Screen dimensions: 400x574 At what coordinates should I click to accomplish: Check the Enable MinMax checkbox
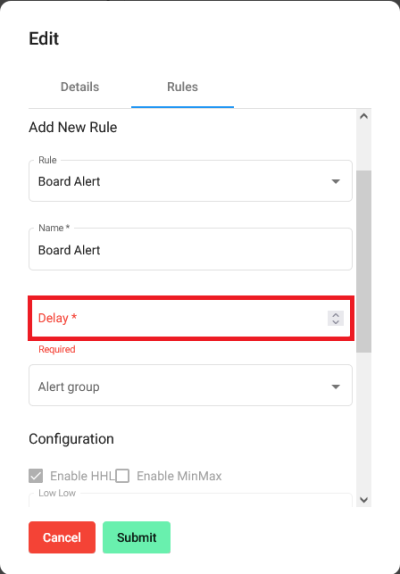point(122,476)
